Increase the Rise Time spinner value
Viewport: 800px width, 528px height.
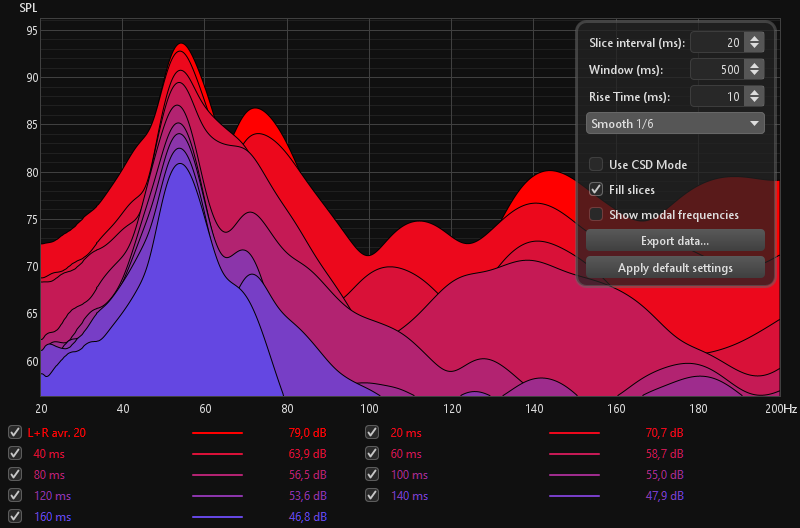coord(755,92)
